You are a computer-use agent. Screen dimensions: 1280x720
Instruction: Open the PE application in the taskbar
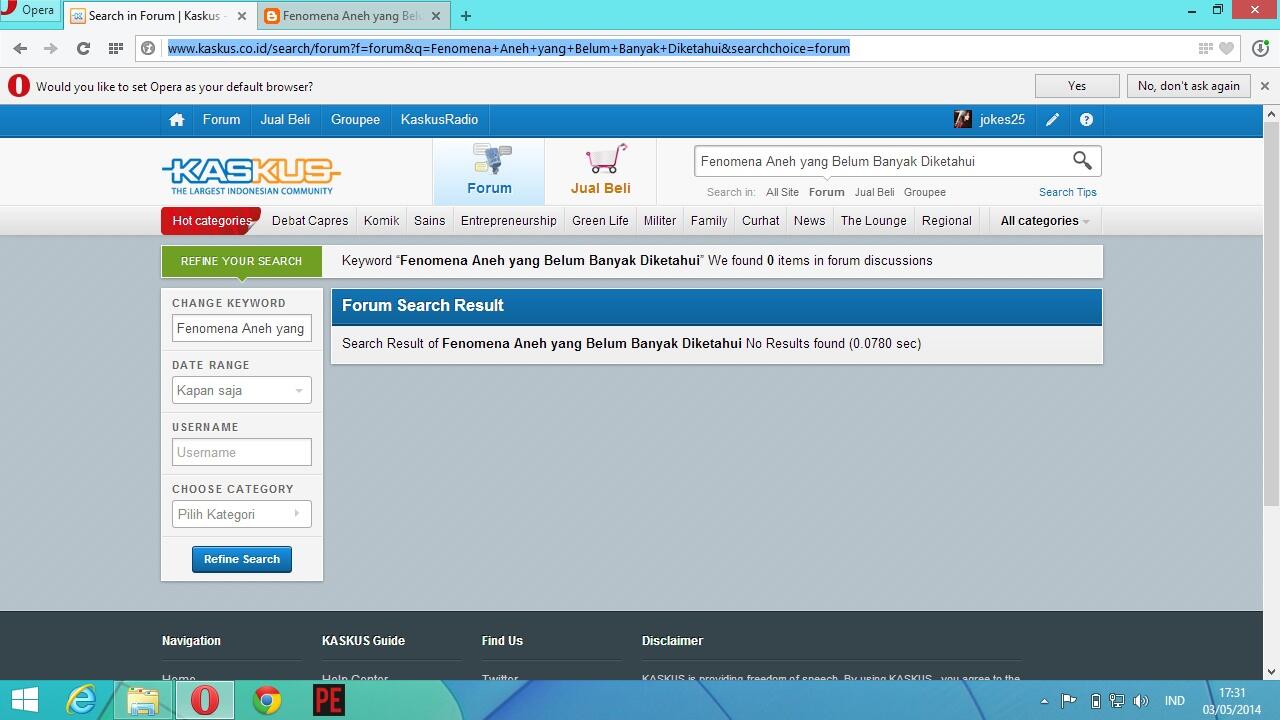tap(328, 700)
